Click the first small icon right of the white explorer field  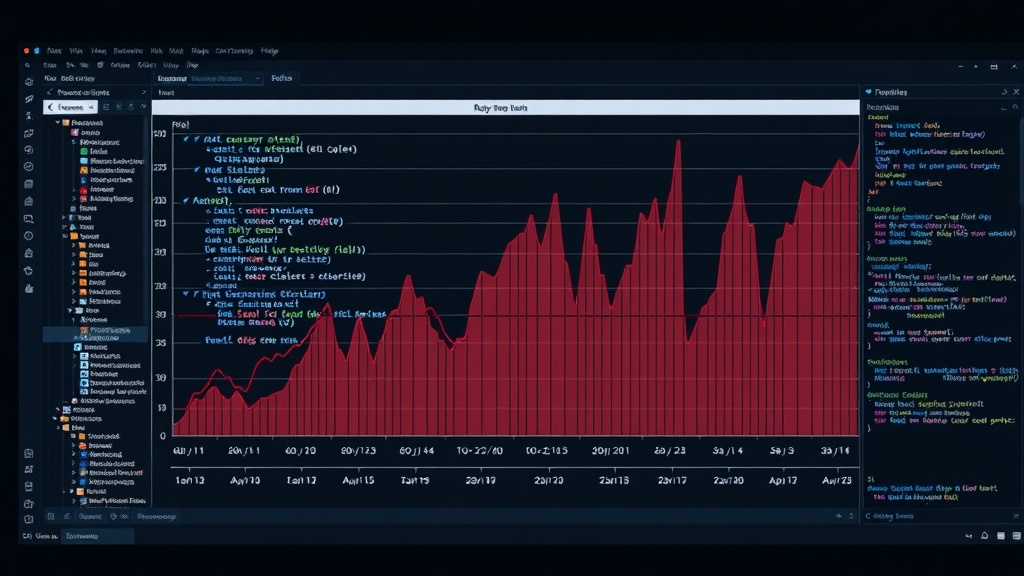(106, 106)
